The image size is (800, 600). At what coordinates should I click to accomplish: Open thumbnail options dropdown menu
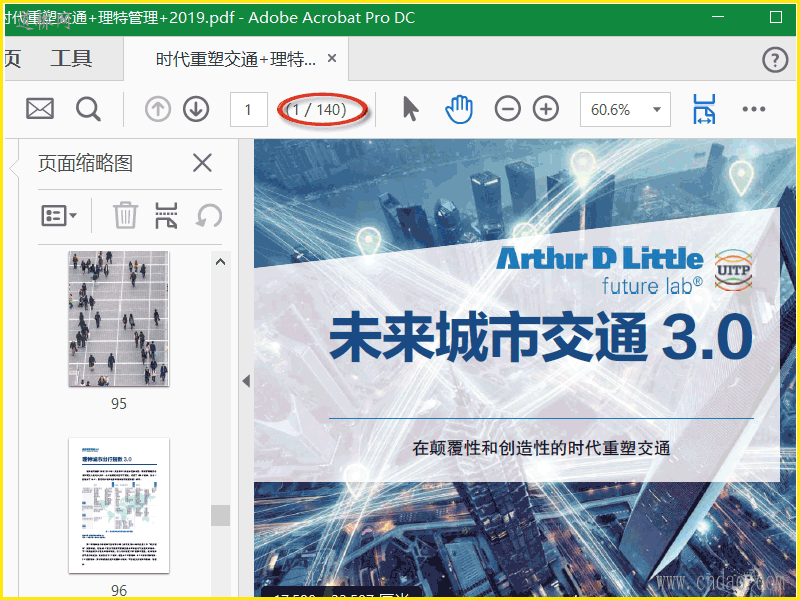pos(59,215)
